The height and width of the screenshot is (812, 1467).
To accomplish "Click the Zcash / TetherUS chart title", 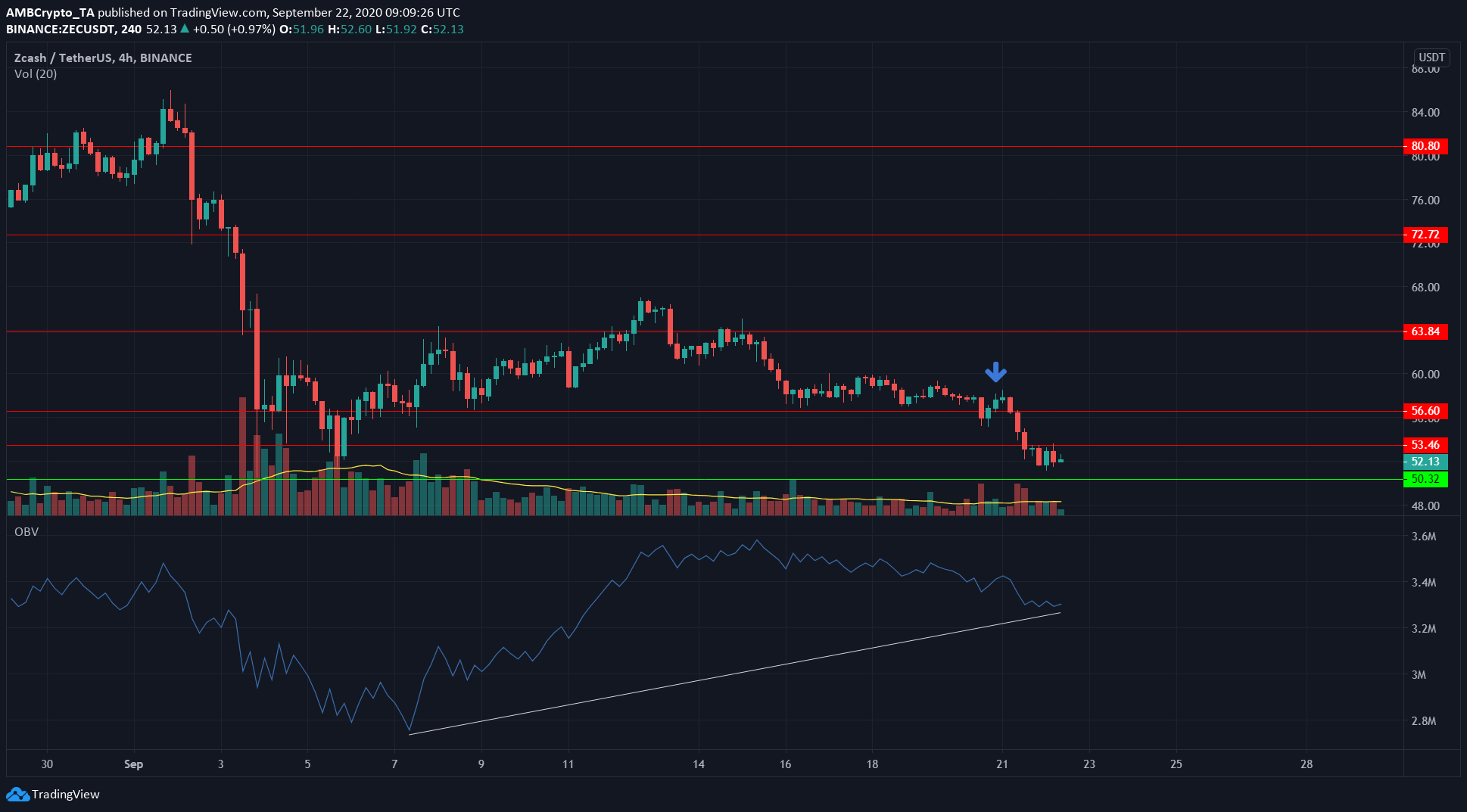I will (103, 58).
